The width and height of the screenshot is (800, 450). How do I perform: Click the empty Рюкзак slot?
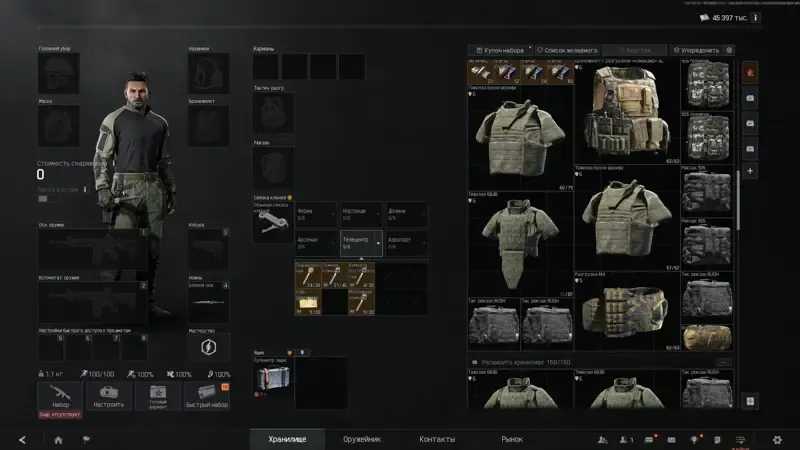(273, 167)
